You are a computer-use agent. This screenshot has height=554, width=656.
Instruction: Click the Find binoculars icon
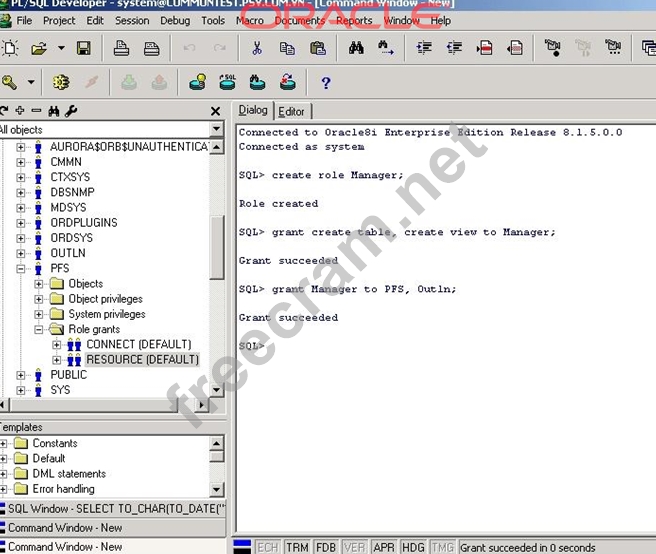pyautogui.click(x=356, y=48)
